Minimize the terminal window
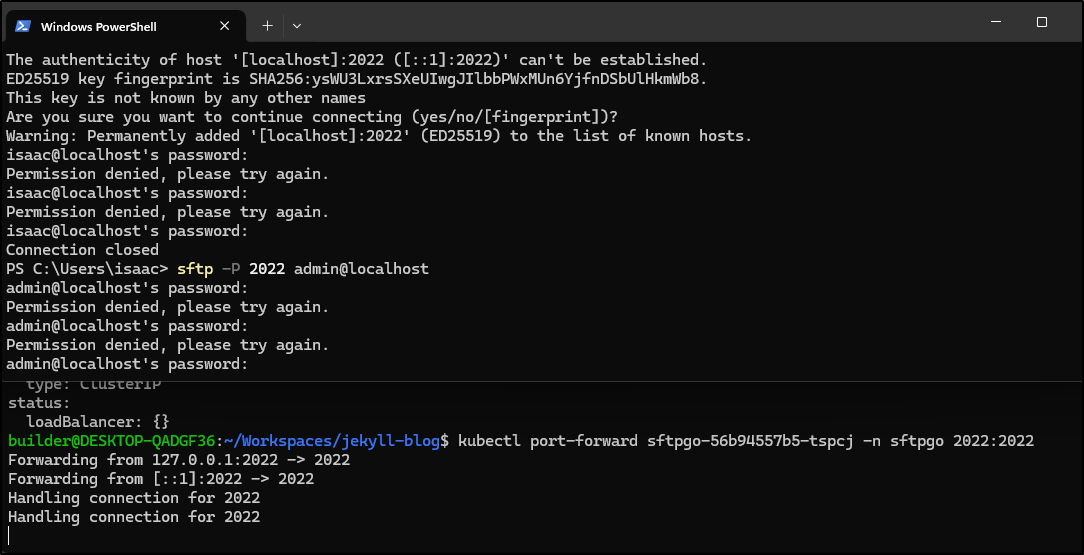 (996, 22)
